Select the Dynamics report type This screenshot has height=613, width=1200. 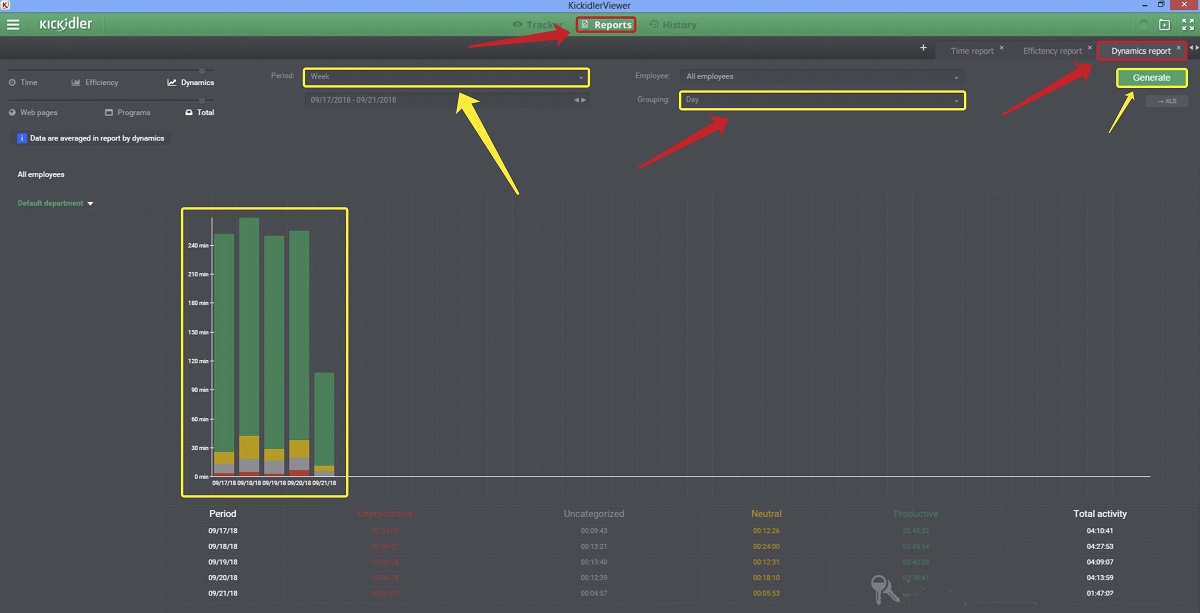(x=191, y=83)
